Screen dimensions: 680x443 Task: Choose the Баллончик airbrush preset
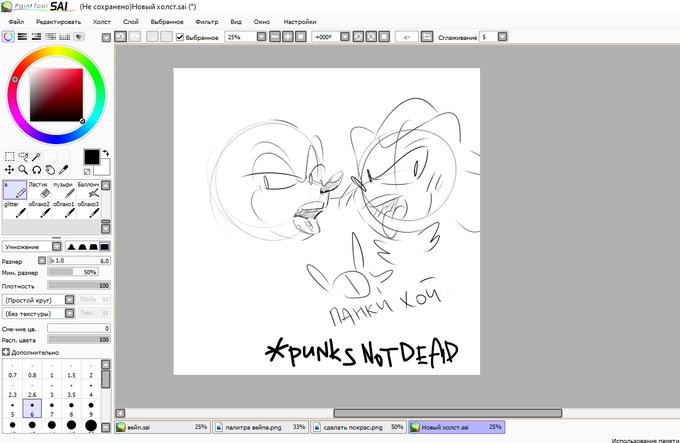coord(88,189)
